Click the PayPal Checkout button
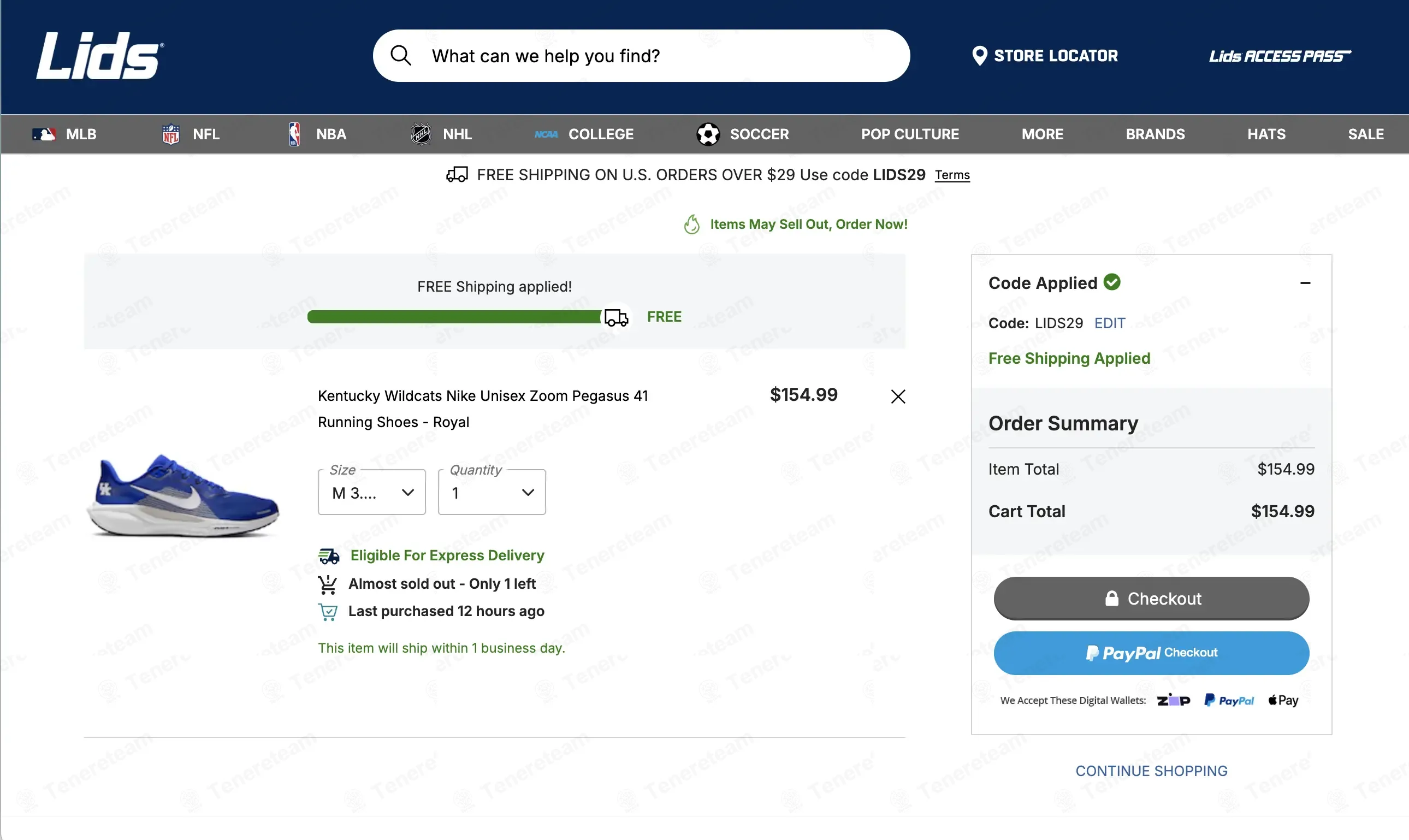1409x840 pixels. coord(1152,653)
